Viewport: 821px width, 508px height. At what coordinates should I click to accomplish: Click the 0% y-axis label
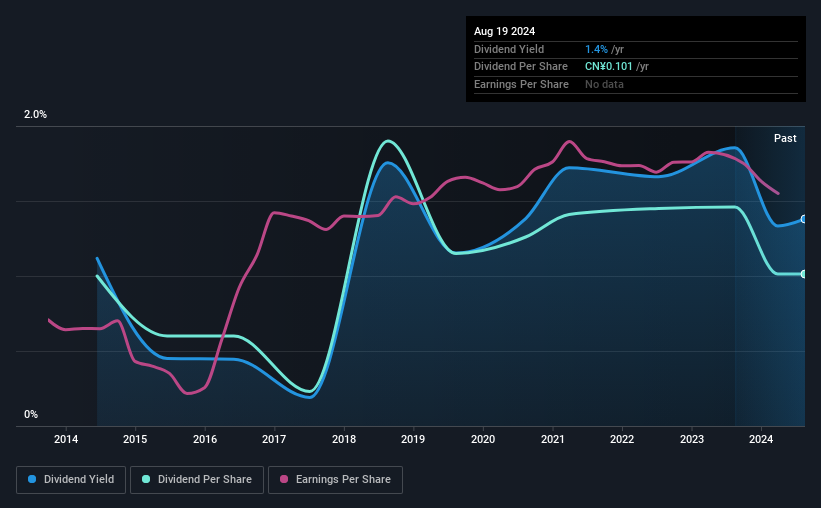tap(31, 414)
